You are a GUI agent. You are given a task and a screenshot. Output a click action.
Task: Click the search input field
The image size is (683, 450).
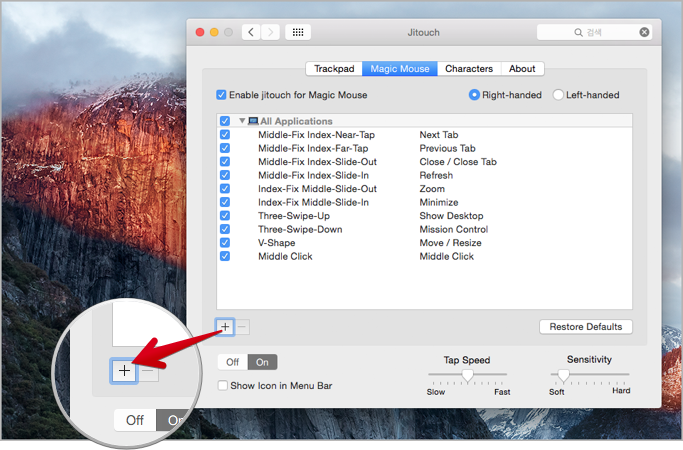click(594, 32)
